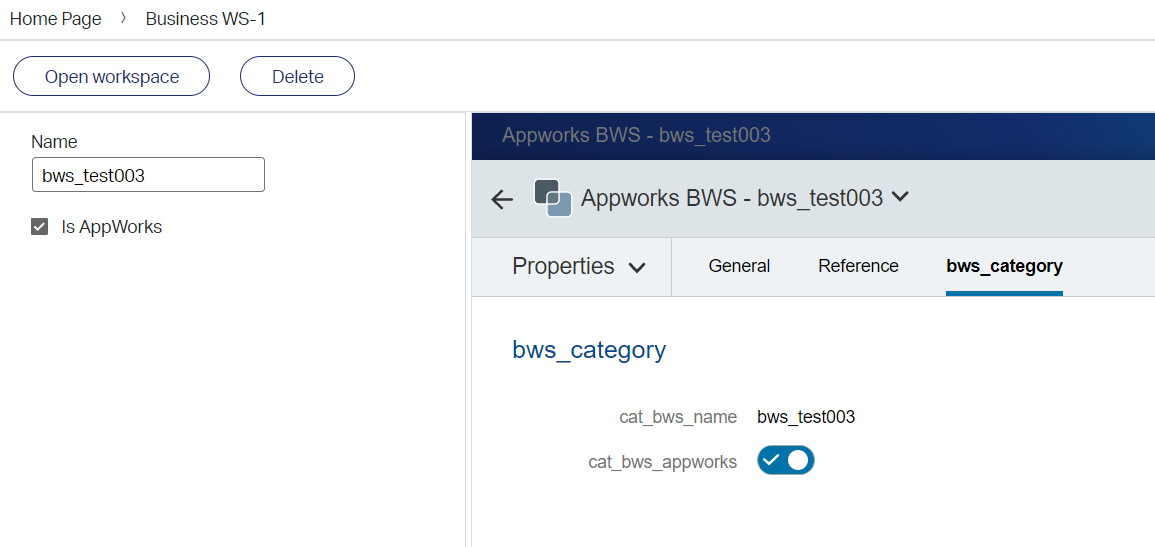Expand the chevron beside the Appworks BWS title

pyautogui.click(x=900, y=197)
